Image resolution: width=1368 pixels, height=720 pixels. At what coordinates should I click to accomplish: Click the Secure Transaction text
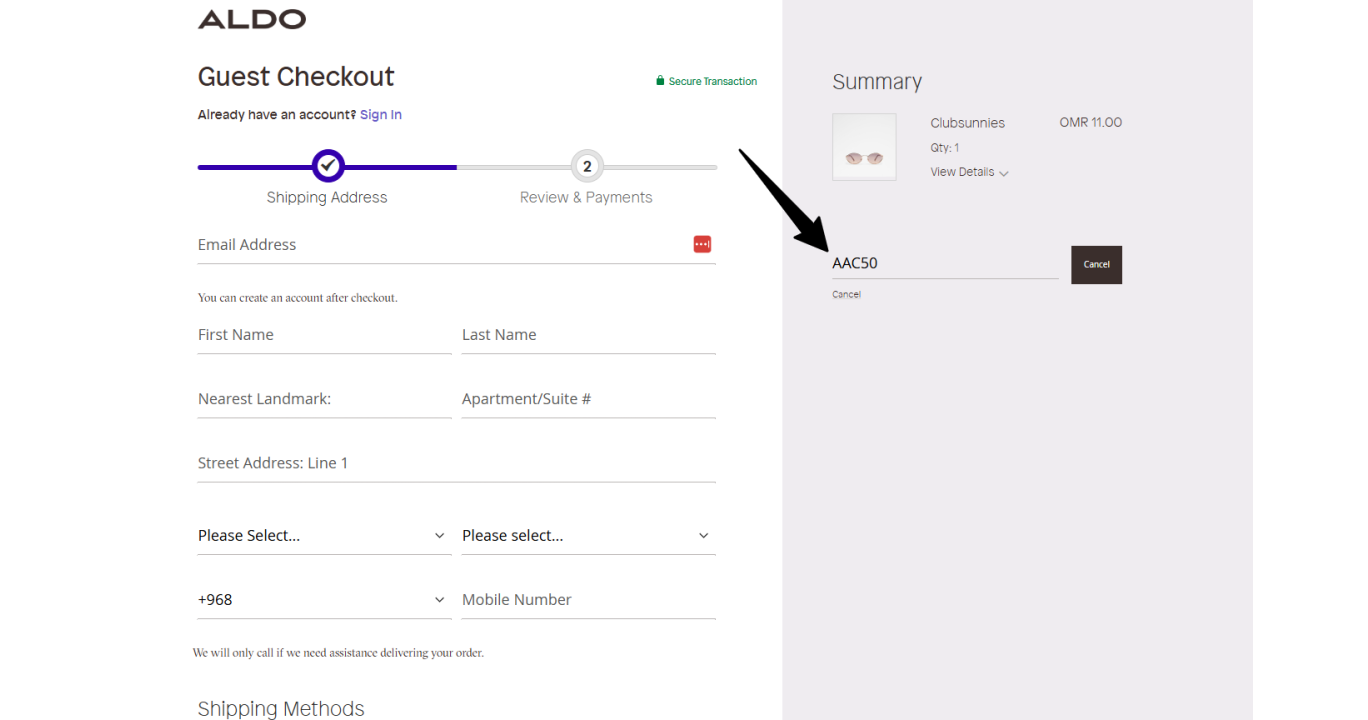pyautogui.click(x=713, y=82)
